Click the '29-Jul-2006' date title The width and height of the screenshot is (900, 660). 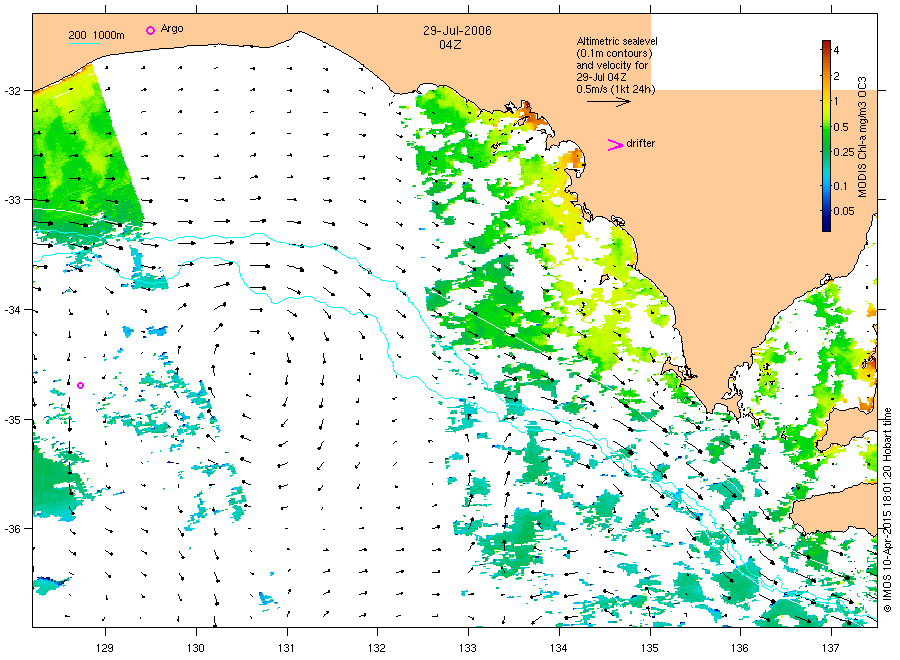click(457, 31)
